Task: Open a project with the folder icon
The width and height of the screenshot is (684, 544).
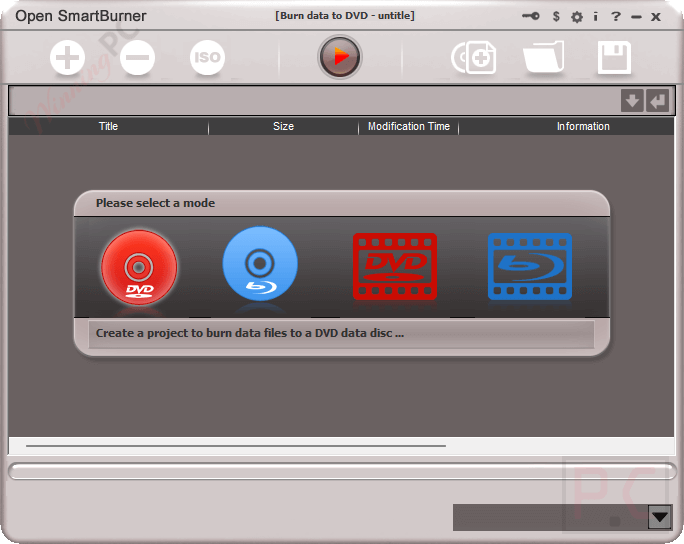Action: click(x=543, y=57)
